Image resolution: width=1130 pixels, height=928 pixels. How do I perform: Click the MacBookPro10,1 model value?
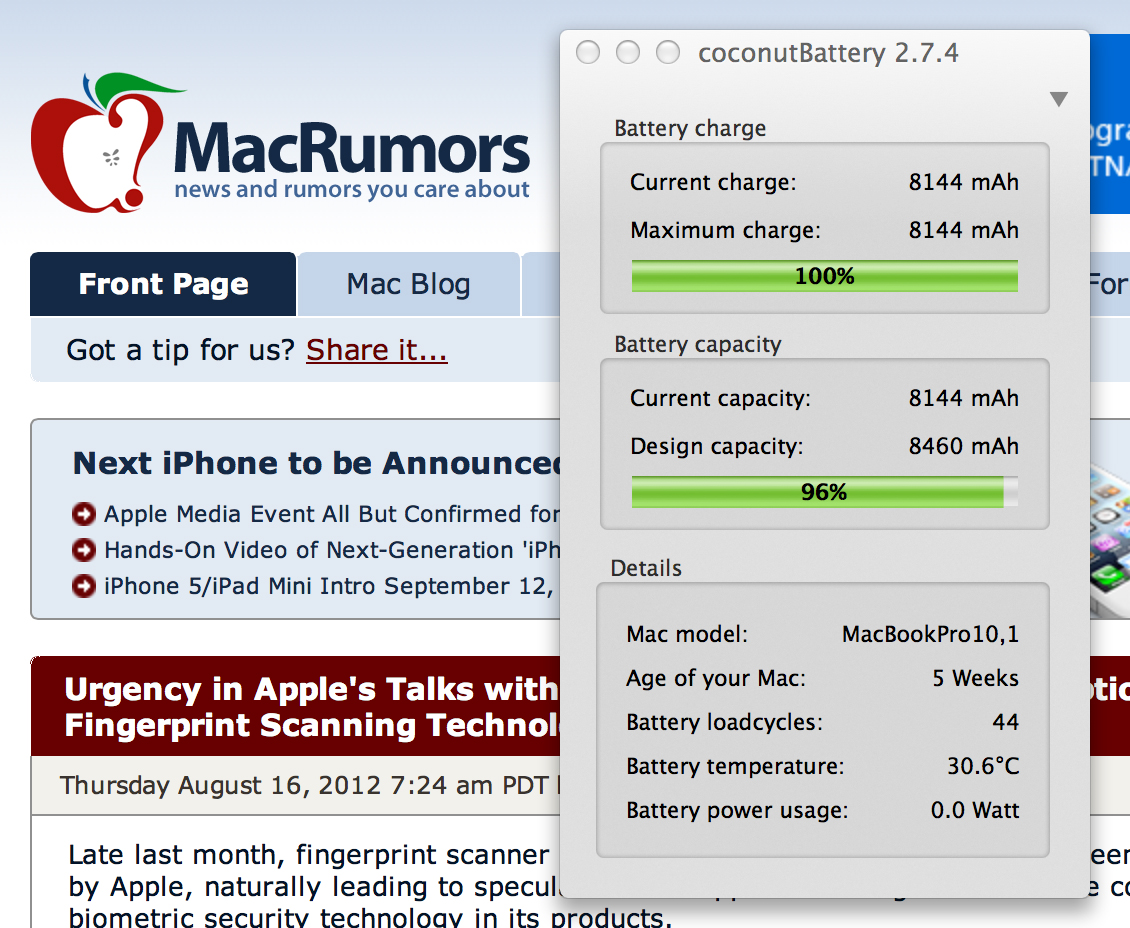(930, 634)
